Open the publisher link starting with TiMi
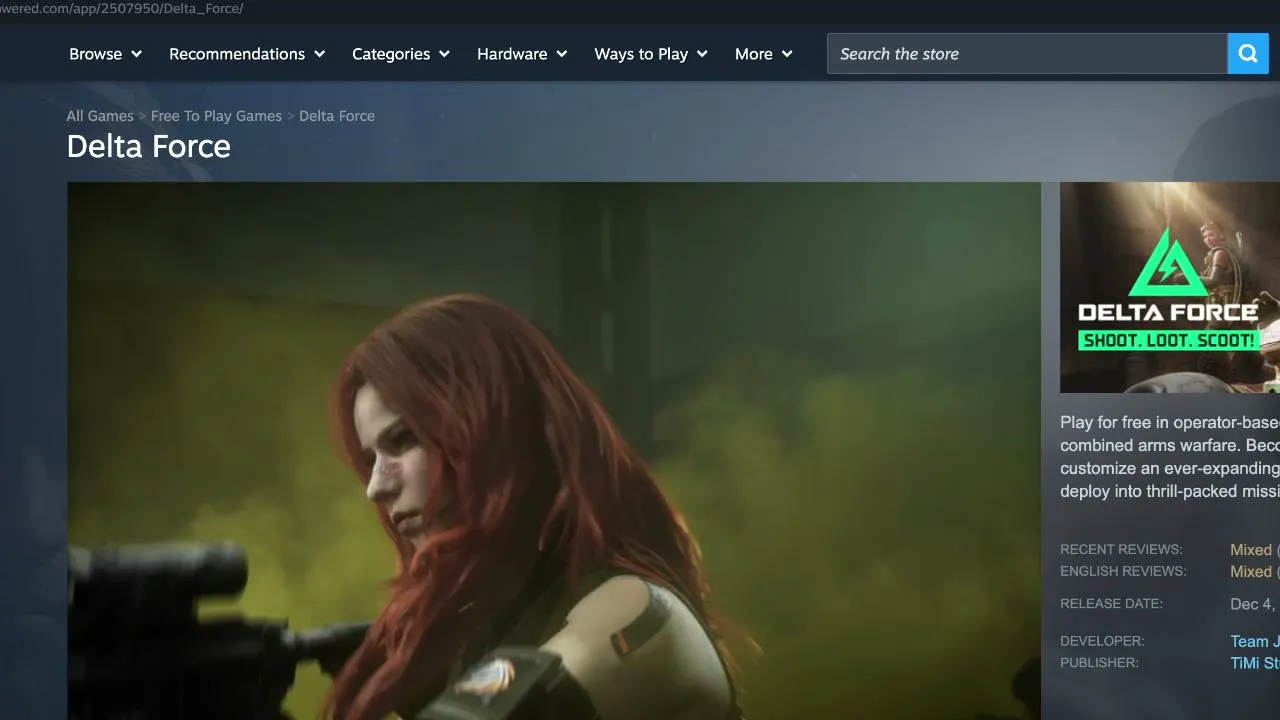The height and width of the screenshot is (720, 1280). 1255,663
